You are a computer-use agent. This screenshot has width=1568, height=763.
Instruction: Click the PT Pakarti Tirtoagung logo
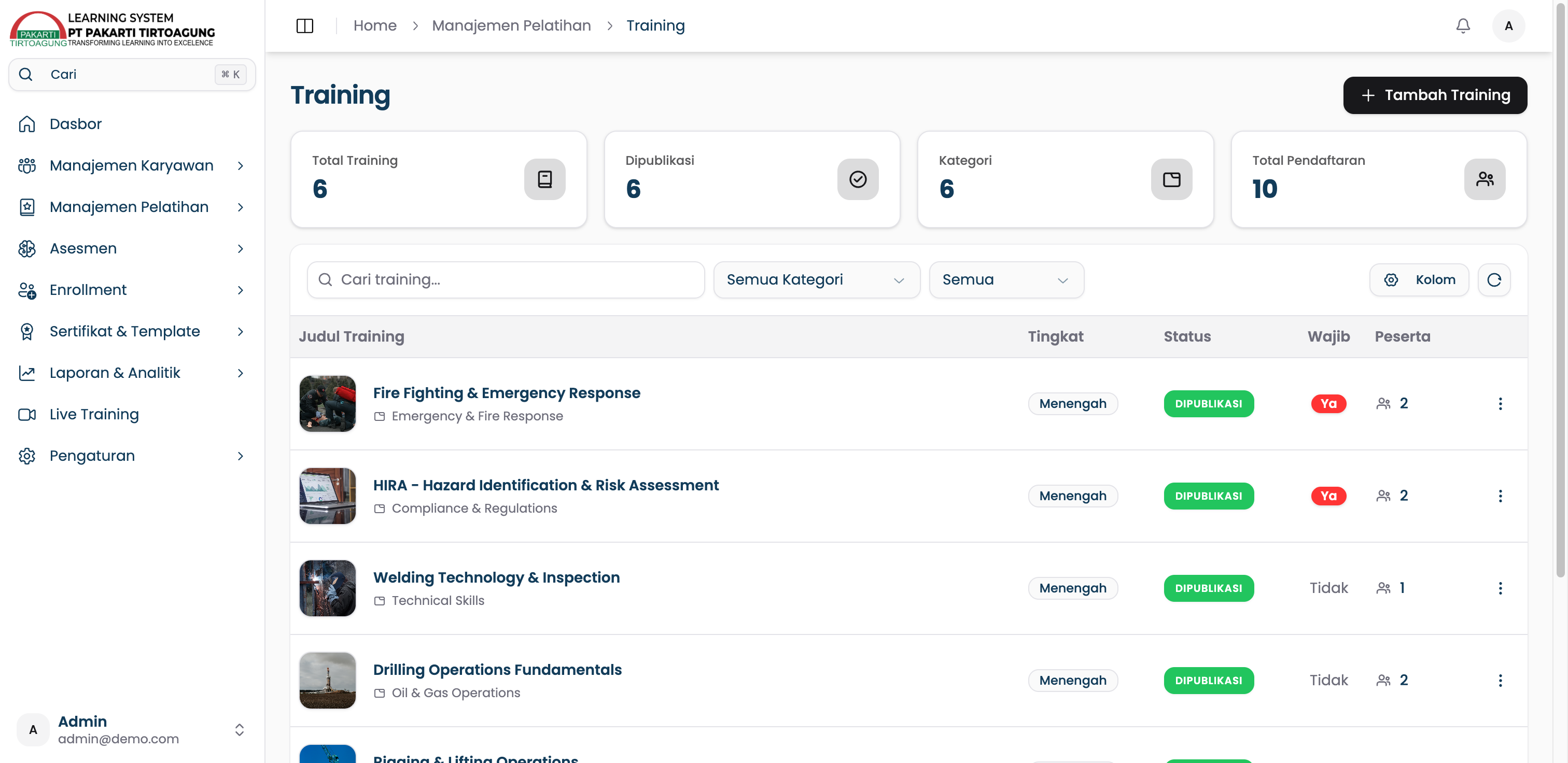coord(112,29)
